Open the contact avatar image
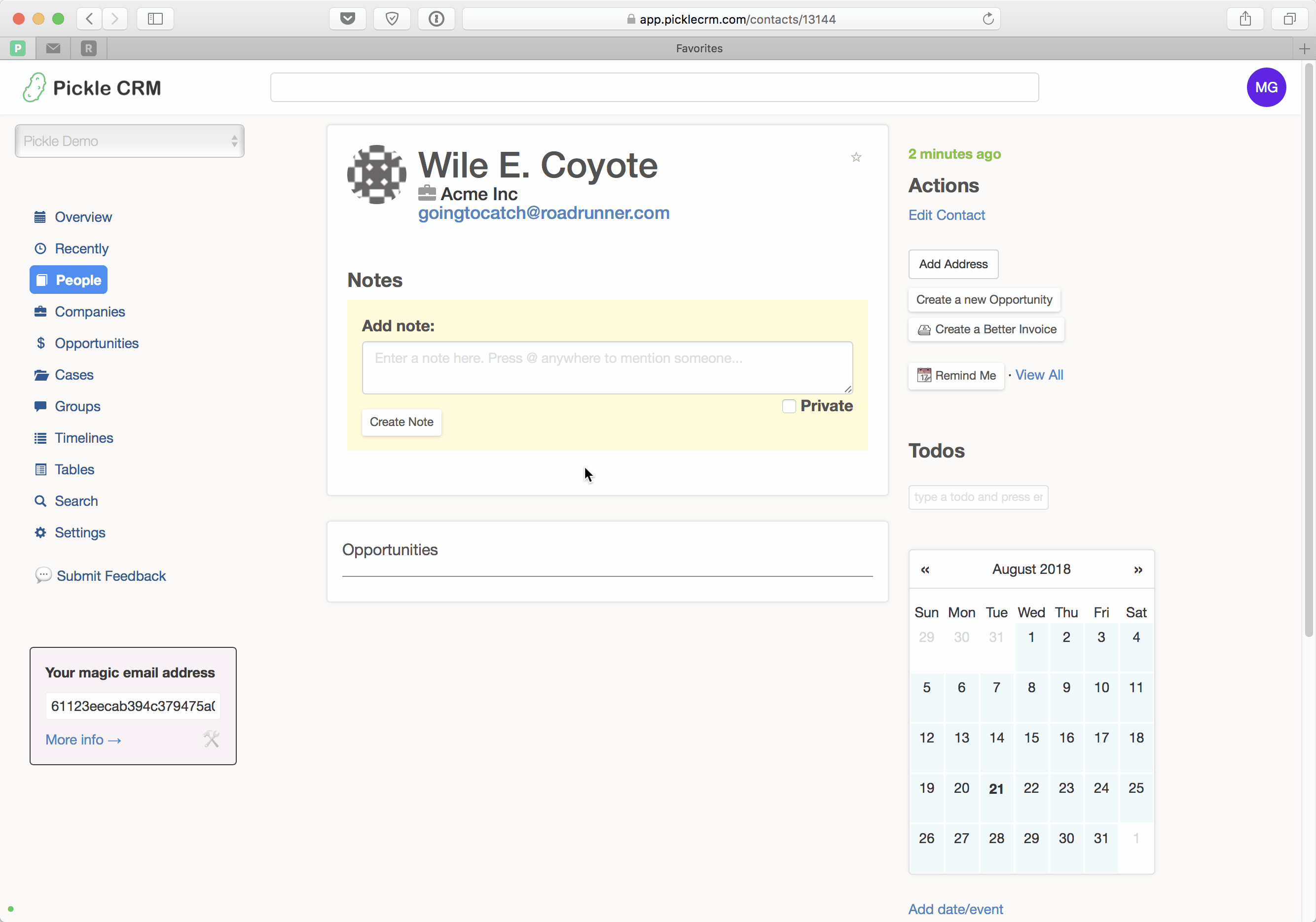 point(376,174)
